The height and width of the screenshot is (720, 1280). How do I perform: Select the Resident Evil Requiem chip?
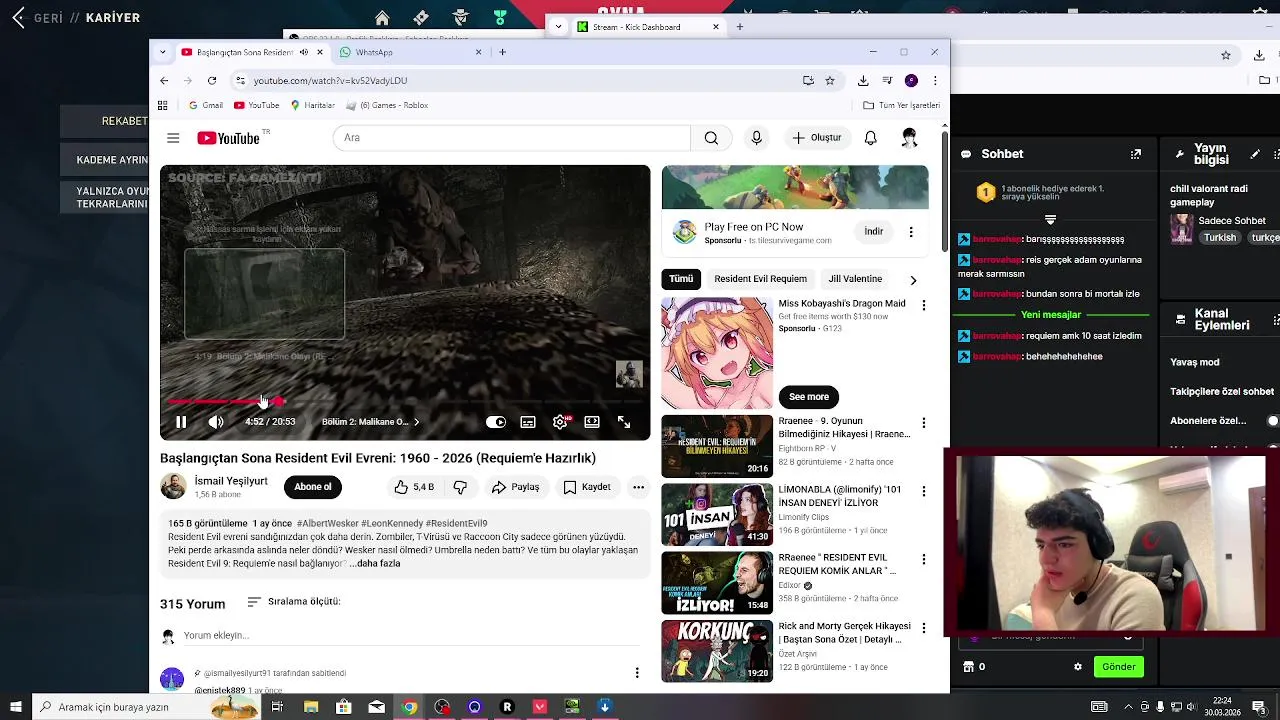point(760,279)
